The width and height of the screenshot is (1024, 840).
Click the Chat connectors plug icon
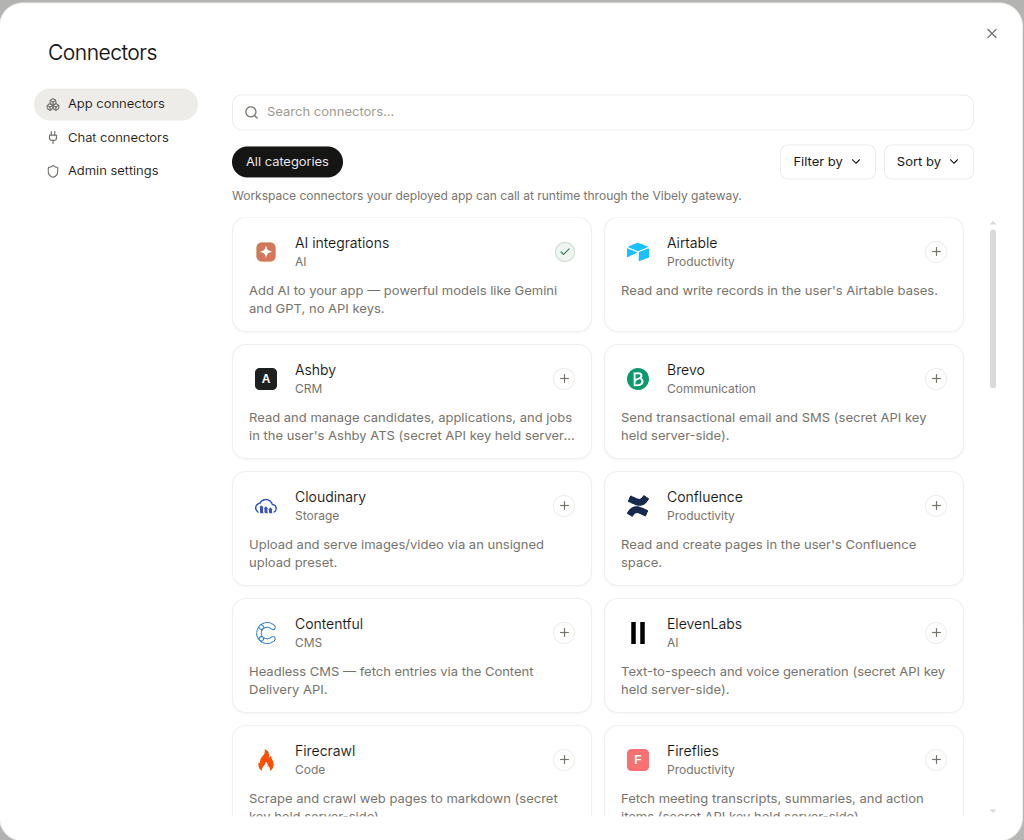[53, 138]
